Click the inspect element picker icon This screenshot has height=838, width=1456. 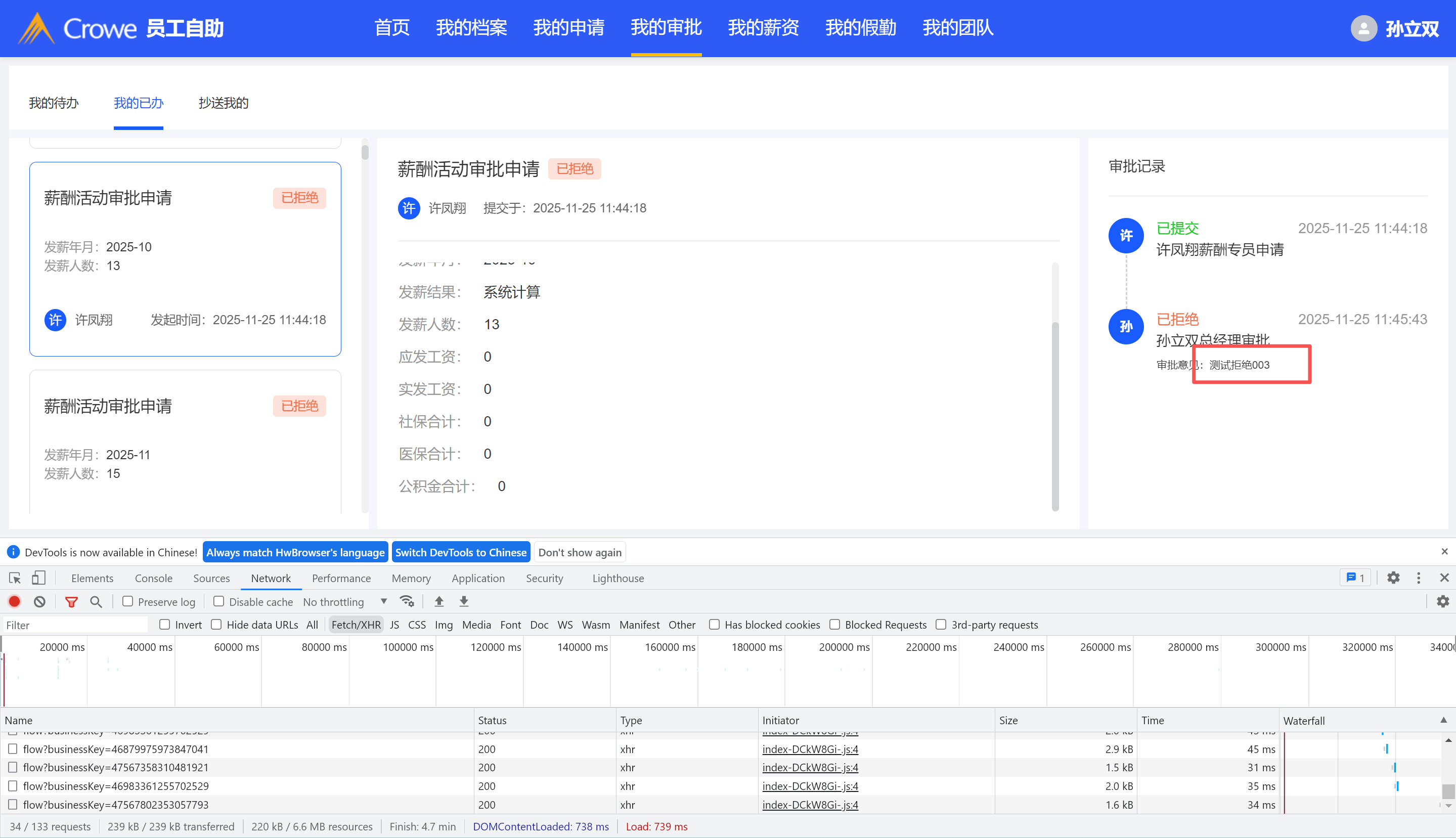click(x=15, y=578)
